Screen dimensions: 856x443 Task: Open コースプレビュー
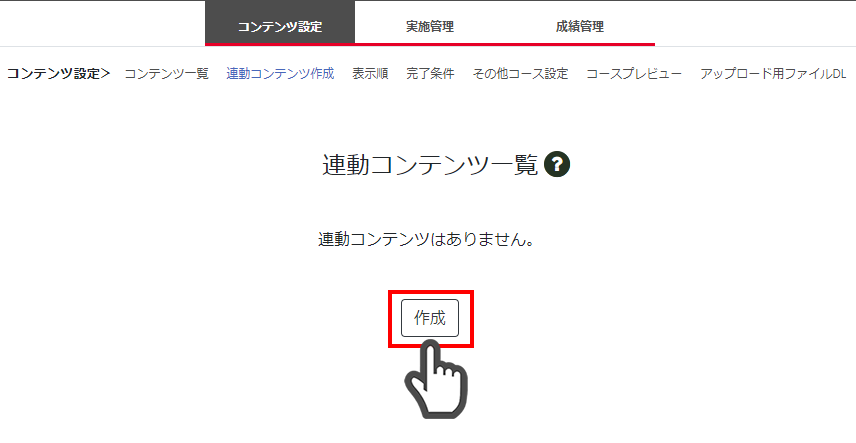point(634,74)
